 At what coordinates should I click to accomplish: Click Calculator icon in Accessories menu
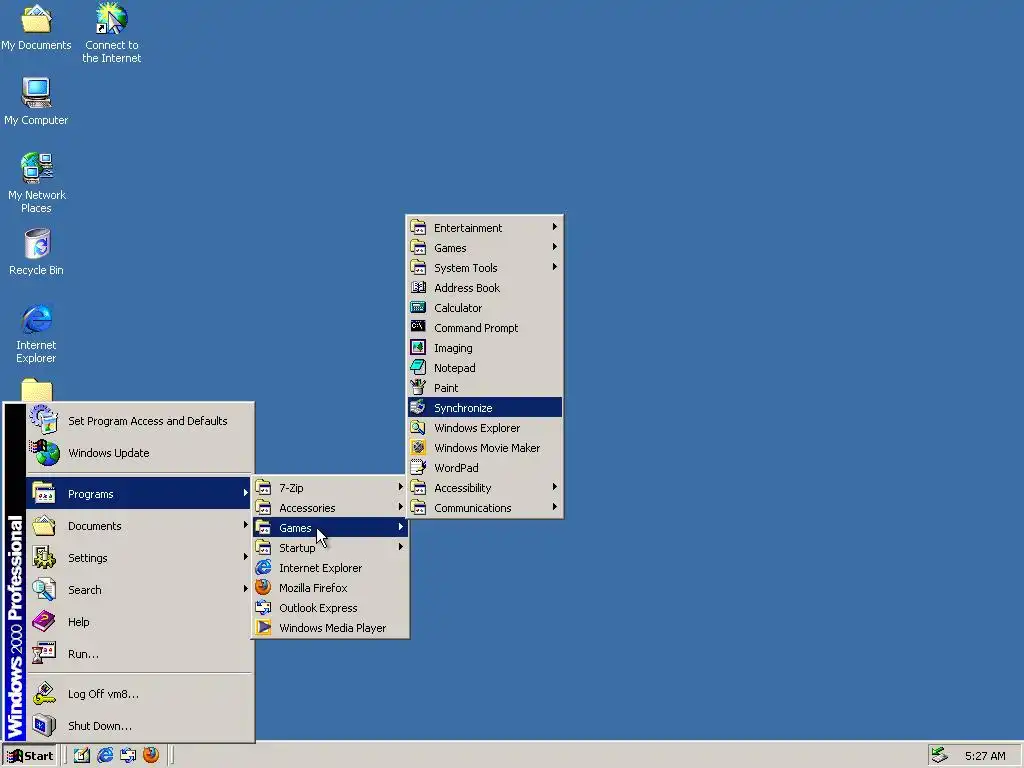418,308
